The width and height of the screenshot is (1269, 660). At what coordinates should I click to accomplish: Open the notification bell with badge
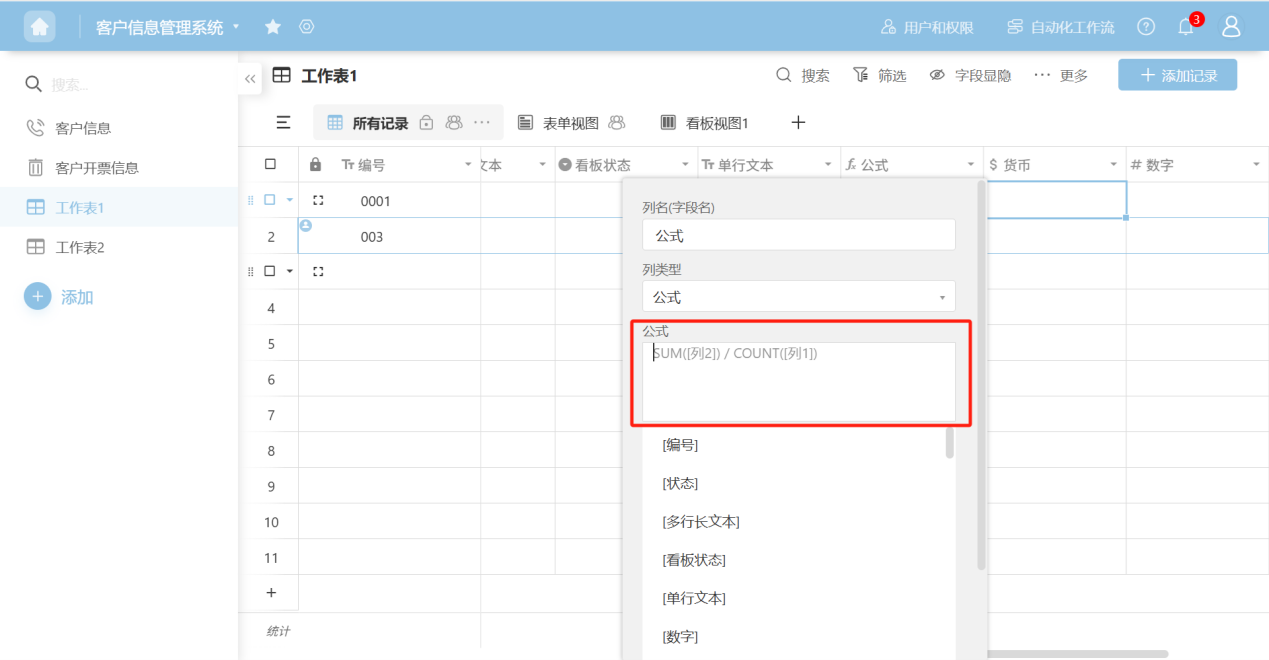pos(1186,27)
